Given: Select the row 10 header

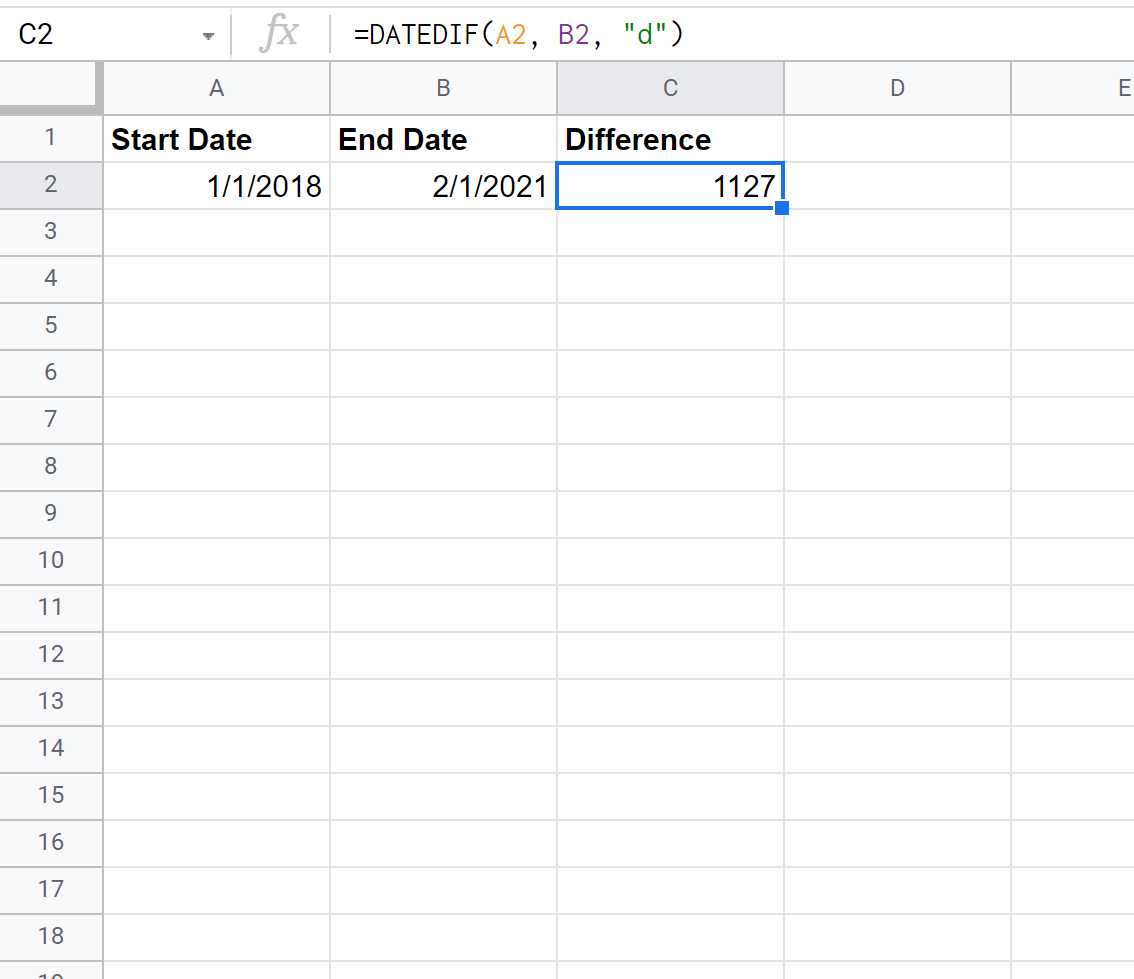Looking at the screenshot, I should point(50,560).
